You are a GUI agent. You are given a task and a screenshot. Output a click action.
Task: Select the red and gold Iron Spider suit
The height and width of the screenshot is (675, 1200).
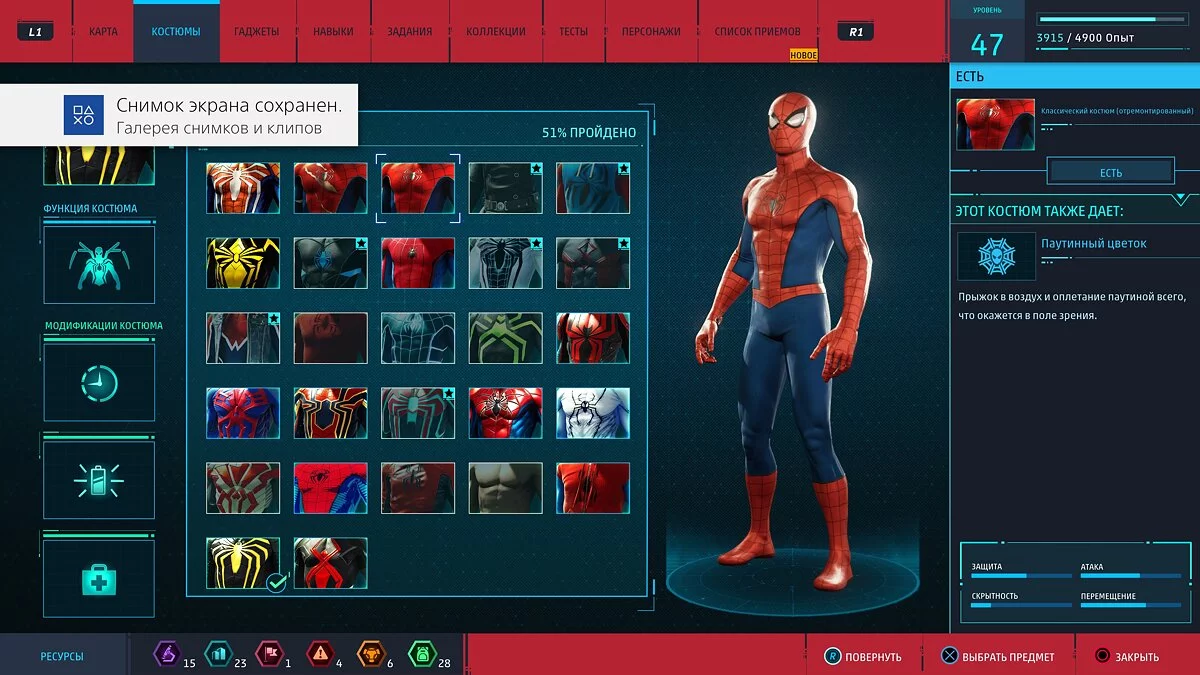click(x=331, y=413)
